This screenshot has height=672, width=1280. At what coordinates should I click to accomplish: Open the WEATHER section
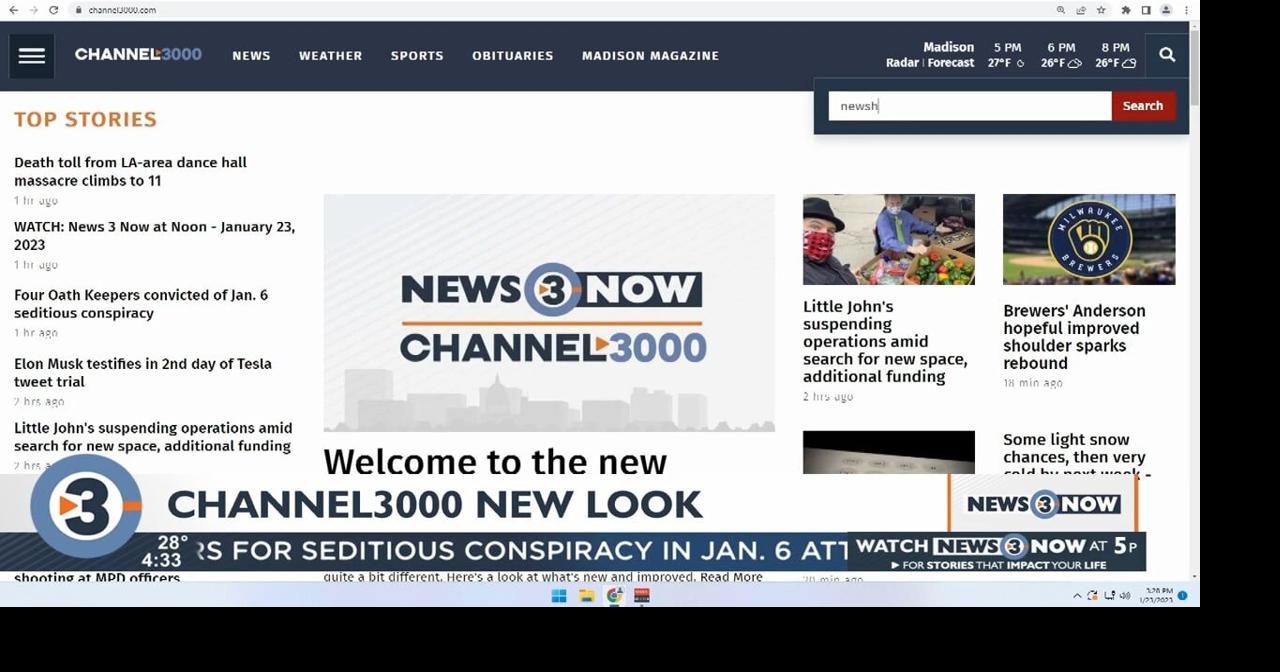click(330, 55)
